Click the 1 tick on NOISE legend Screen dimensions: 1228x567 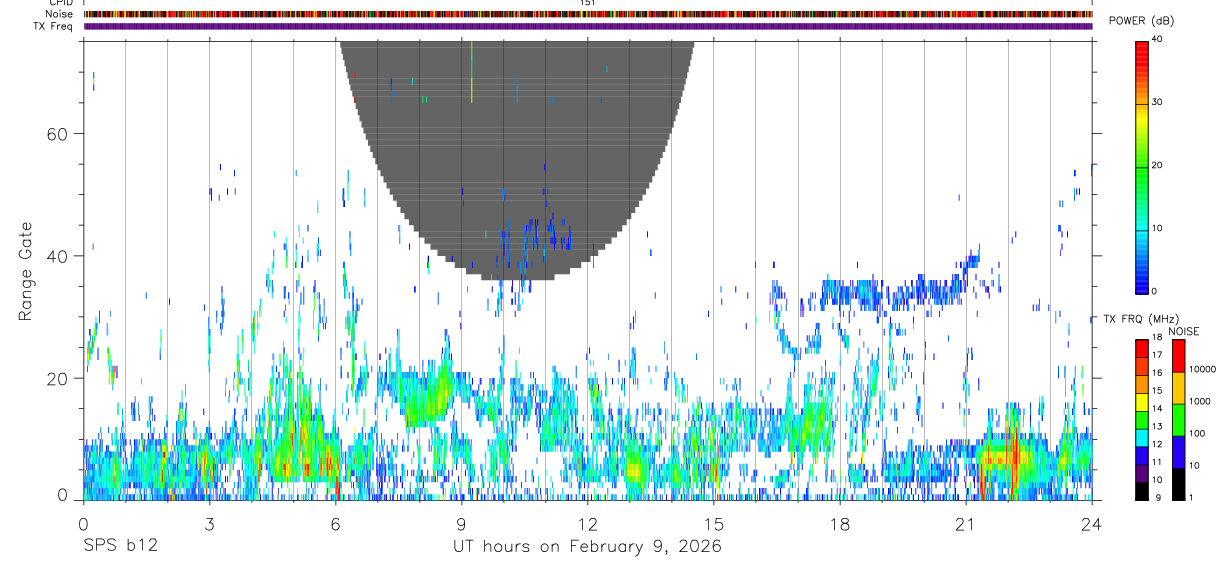point(1190,497)
